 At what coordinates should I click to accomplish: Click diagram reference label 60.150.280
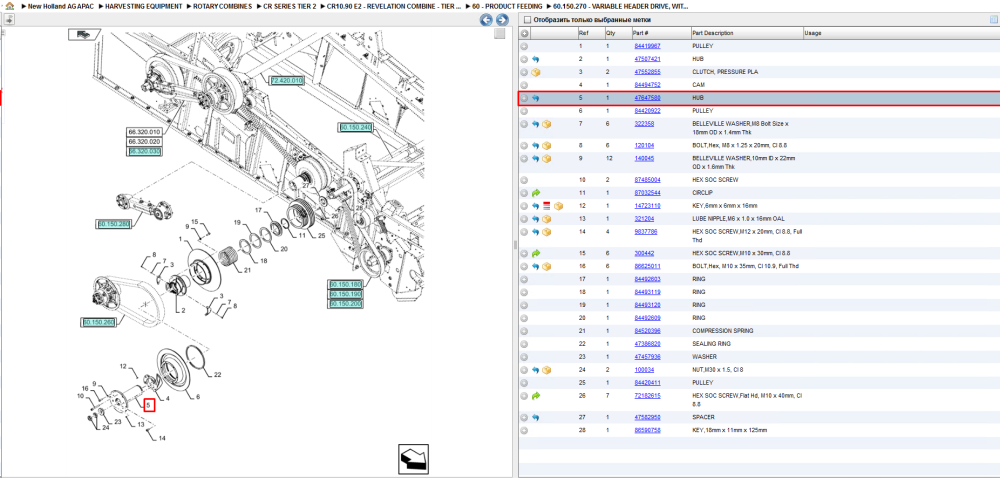[x=114, y=224]
